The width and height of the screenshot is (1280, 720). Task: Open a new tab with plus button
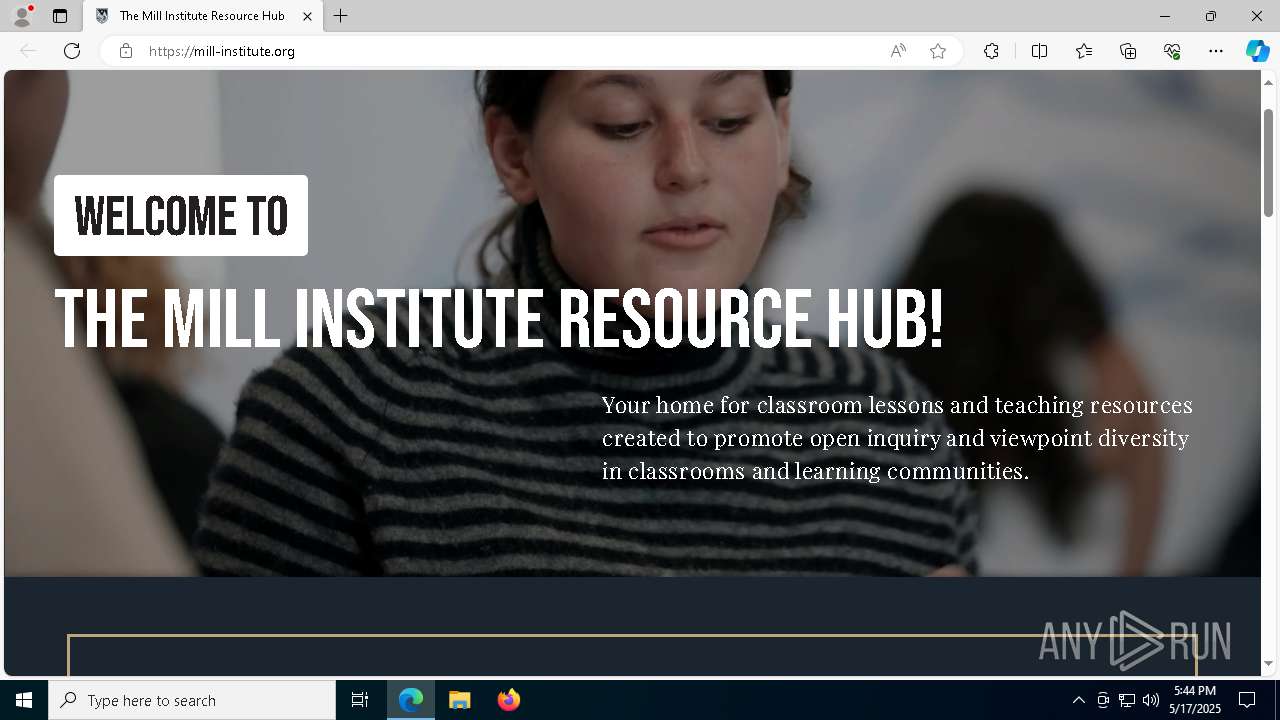click(x=341, y=16)
